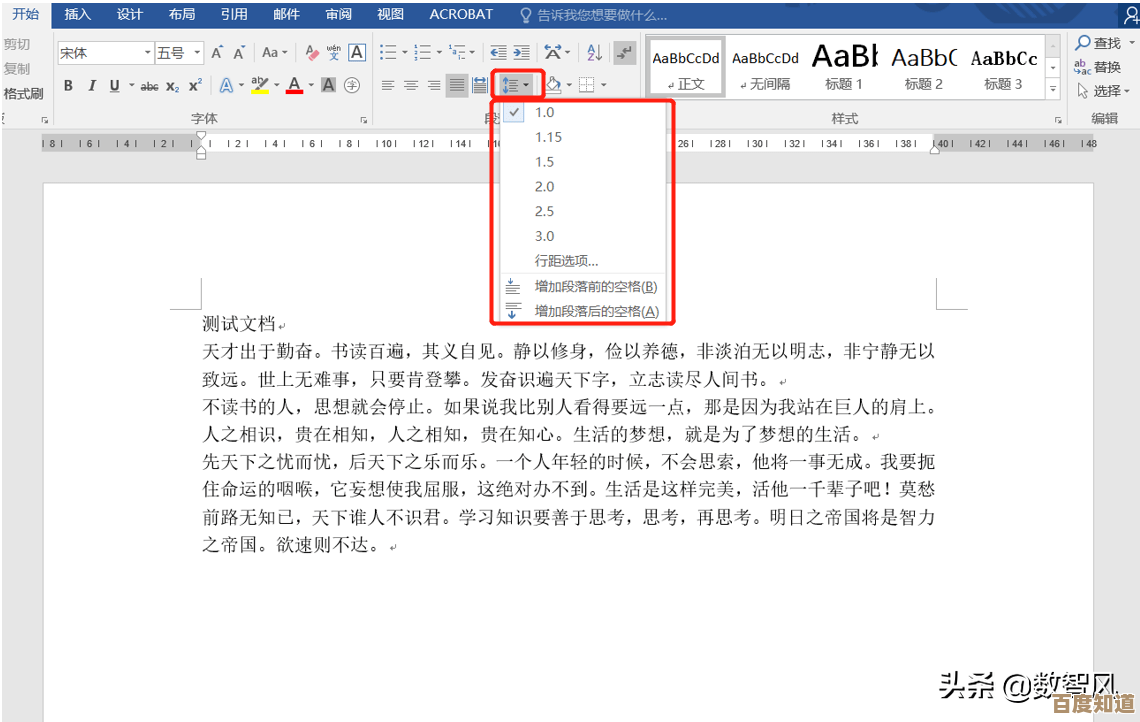The height and width of the screenshot is (722, 1140).
Task: Choose line spacing 1.5 from the menu
Action: (545, 161)
